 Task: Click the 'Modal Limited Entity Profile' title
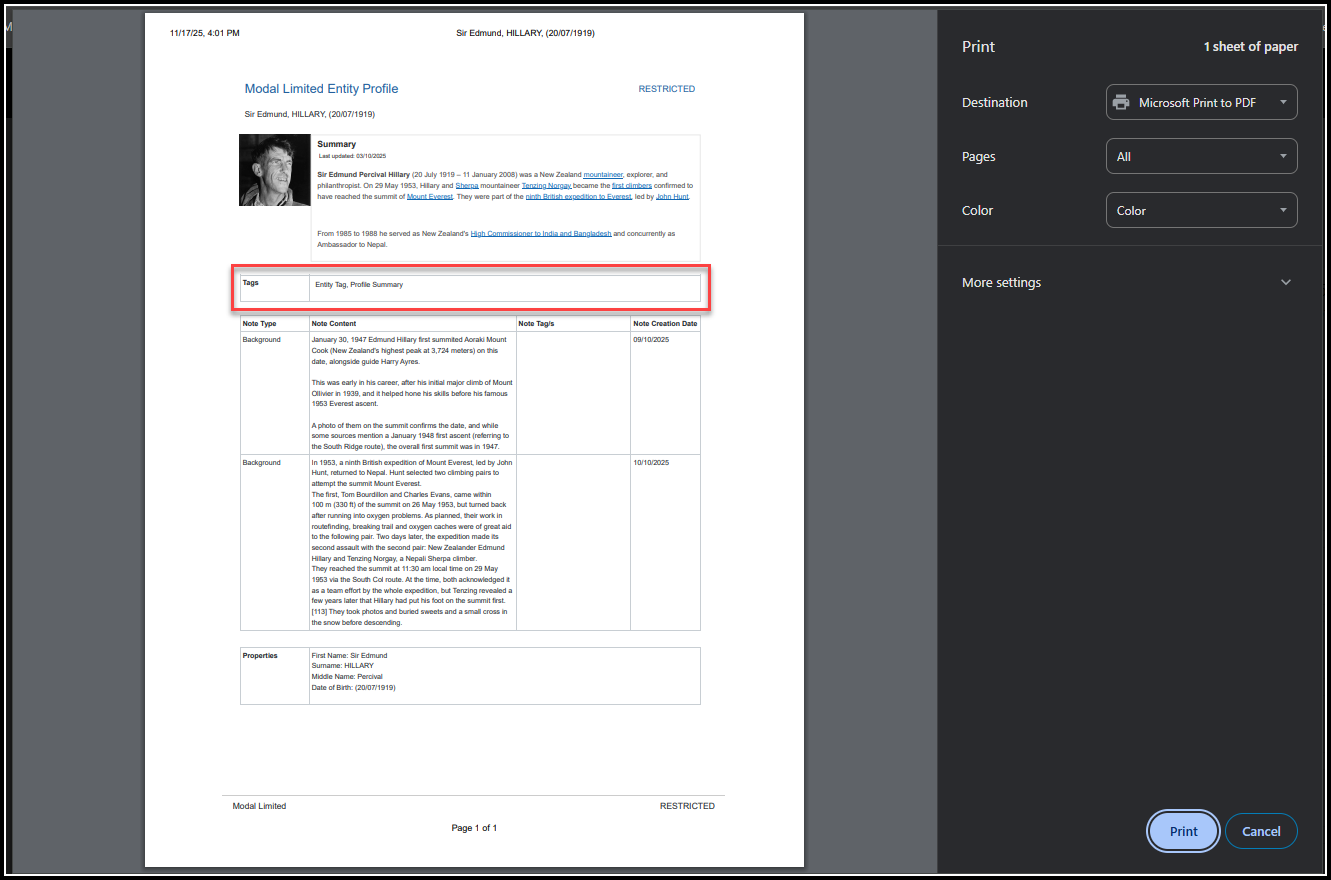tap(321, 89)
